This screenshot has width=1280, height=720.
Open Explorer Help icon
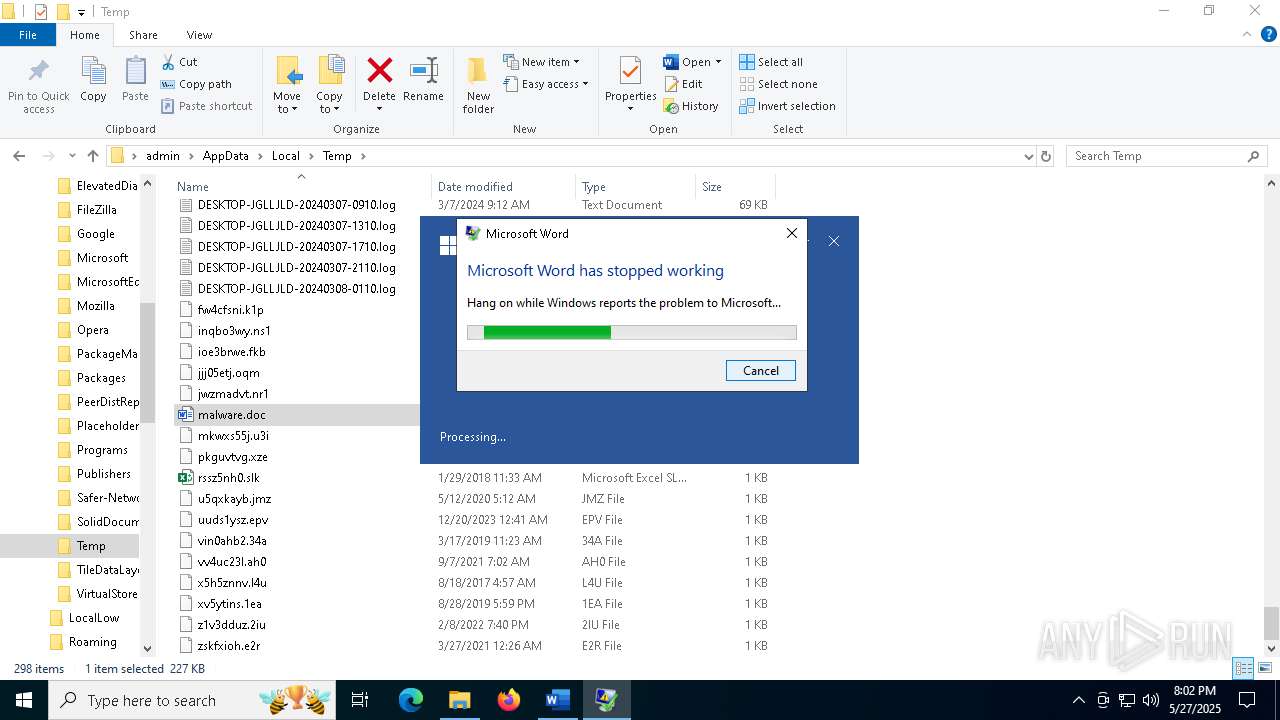click(x=1267, y=35)
